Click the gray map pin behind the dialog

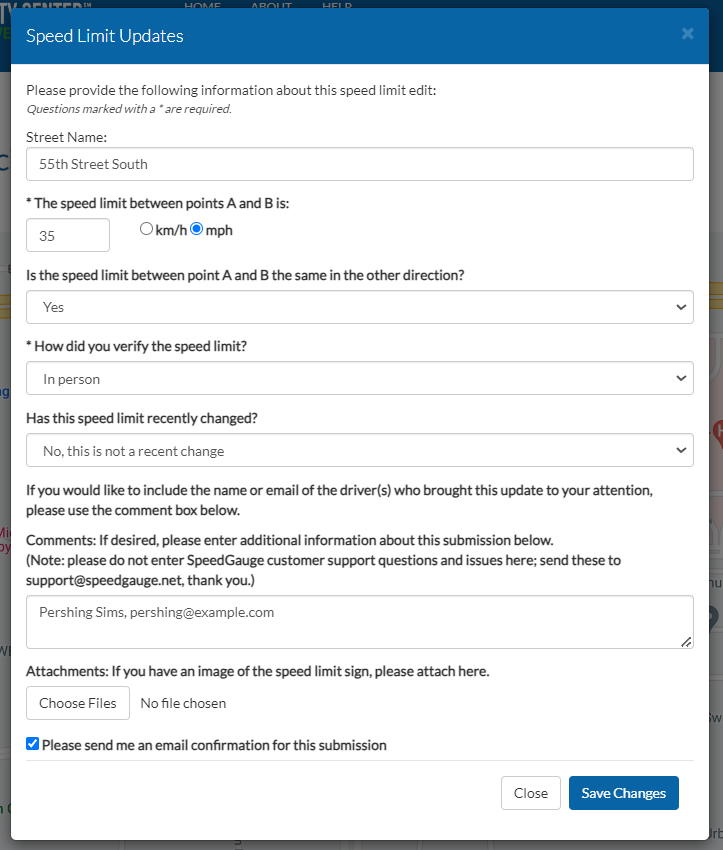pyautogui.click(x=715, y=616)
